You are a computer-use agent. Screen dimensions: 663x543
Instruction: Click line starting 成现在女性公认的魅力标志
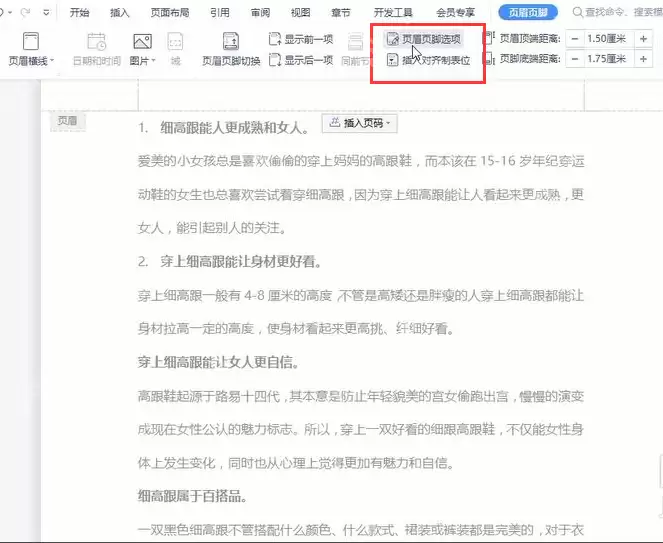tap(361, 430)
